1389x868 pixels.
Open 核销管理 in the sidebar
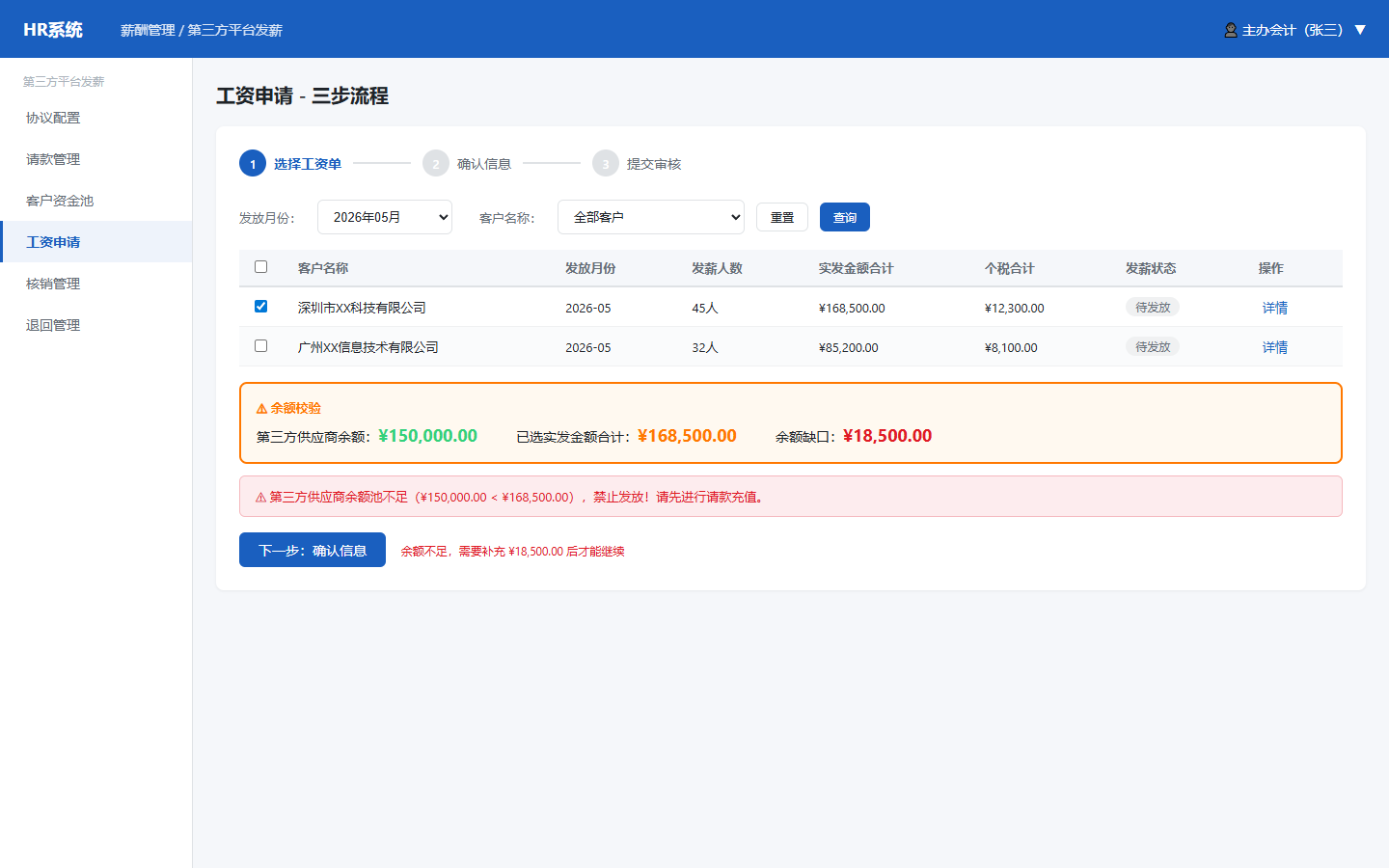(x=96, y=284)
